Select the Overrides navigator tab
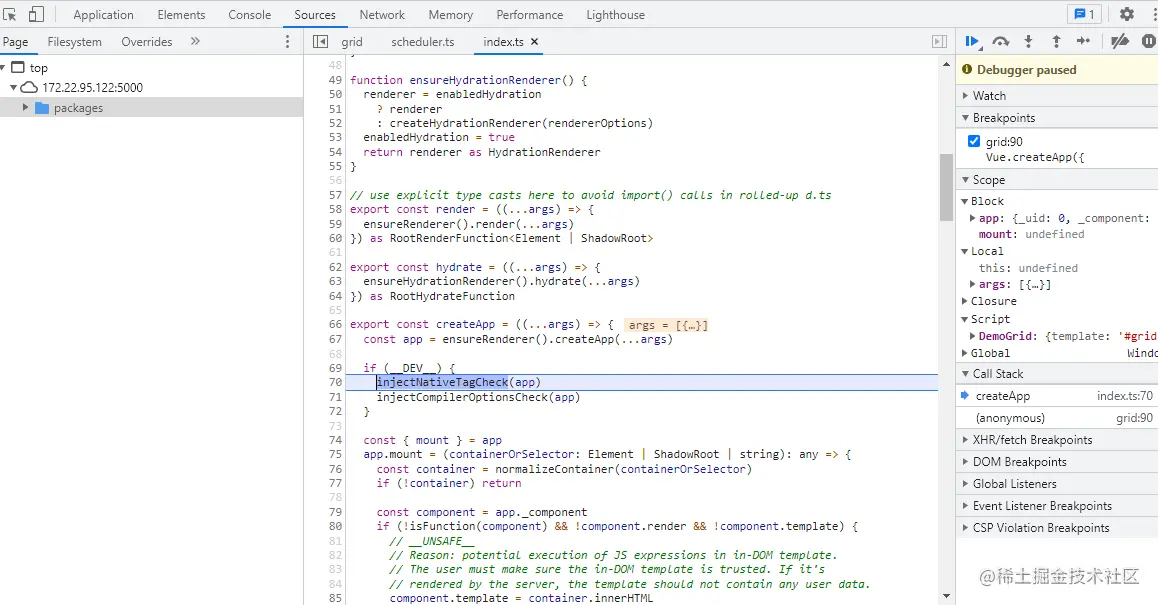Viewport: 1158px width, 605px height. [x=147, y=42]
